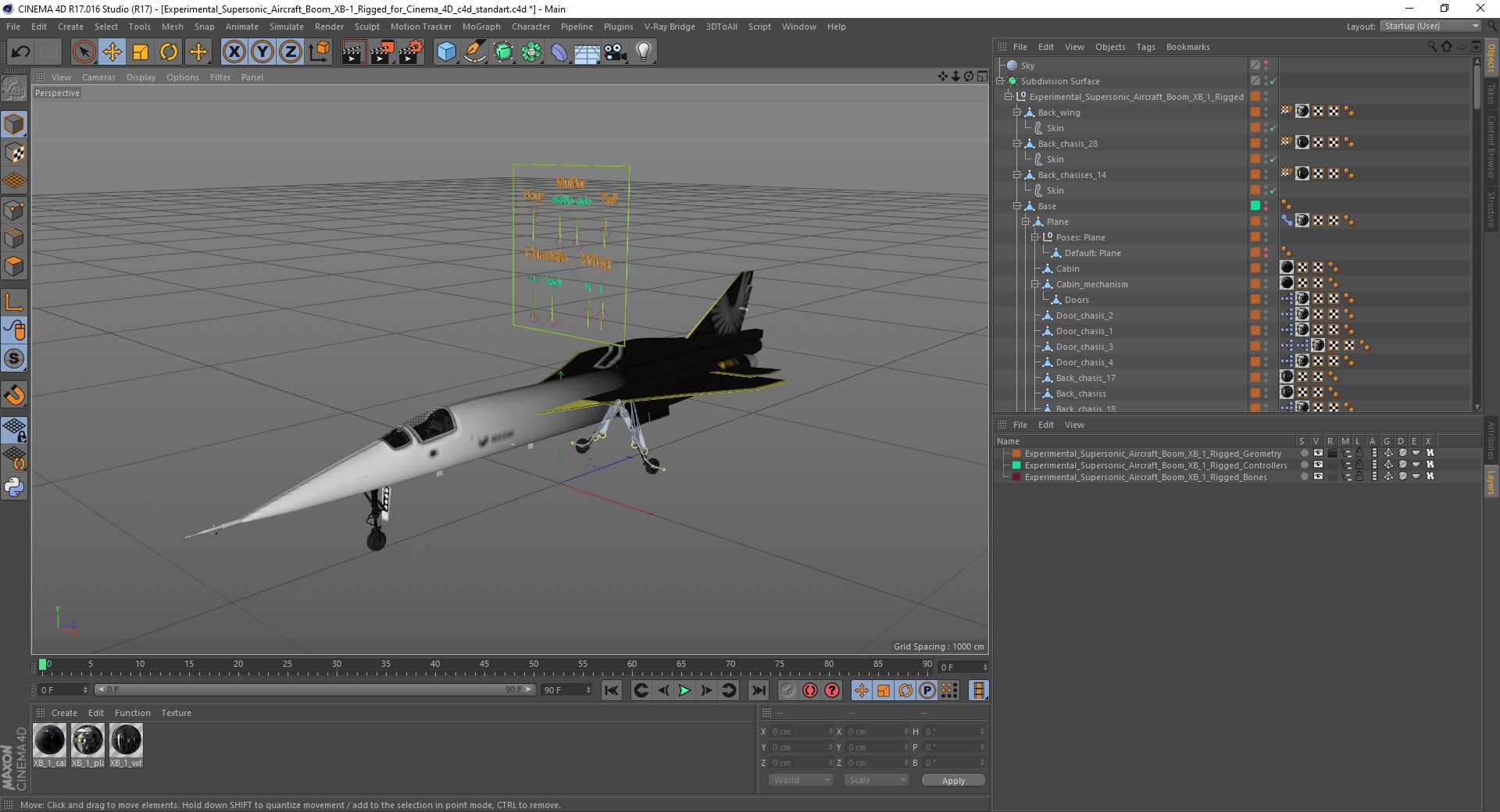The width and height of the screenshot is (1500, 812).
Task: Toggle Back_wing Skin enable checkmark
Action: 1273,128
